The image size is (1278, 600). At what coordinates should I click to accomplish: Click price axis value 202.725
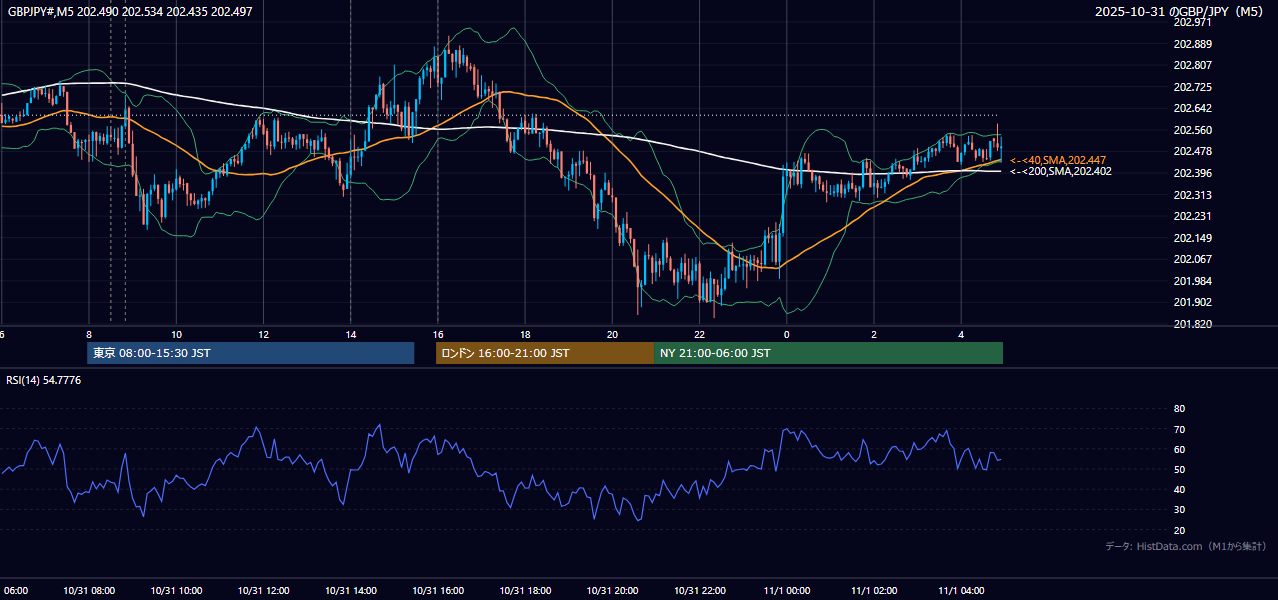[x=1193, y=87]
